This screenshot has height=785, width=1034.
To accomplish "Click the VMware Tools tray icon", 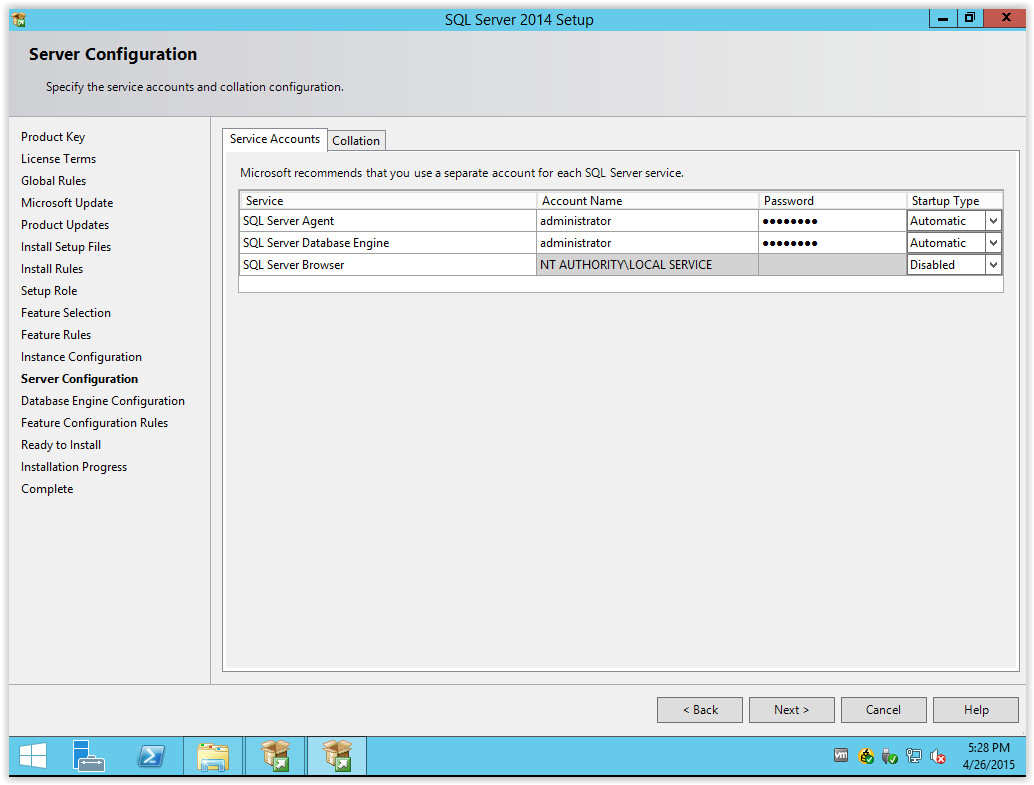I will pos(841,755).
